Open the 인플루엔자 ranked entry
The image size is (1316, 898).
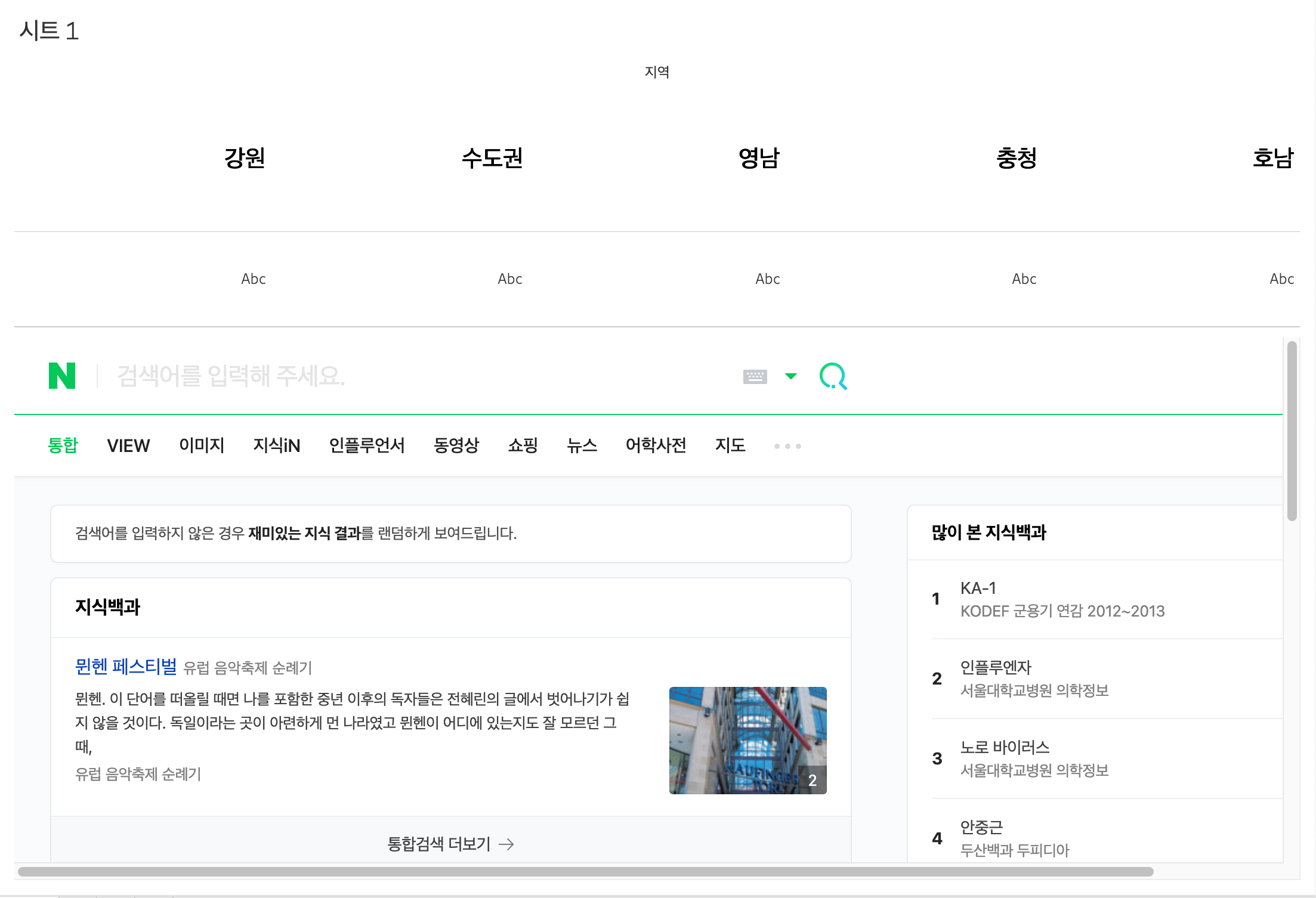coord(995,667)
